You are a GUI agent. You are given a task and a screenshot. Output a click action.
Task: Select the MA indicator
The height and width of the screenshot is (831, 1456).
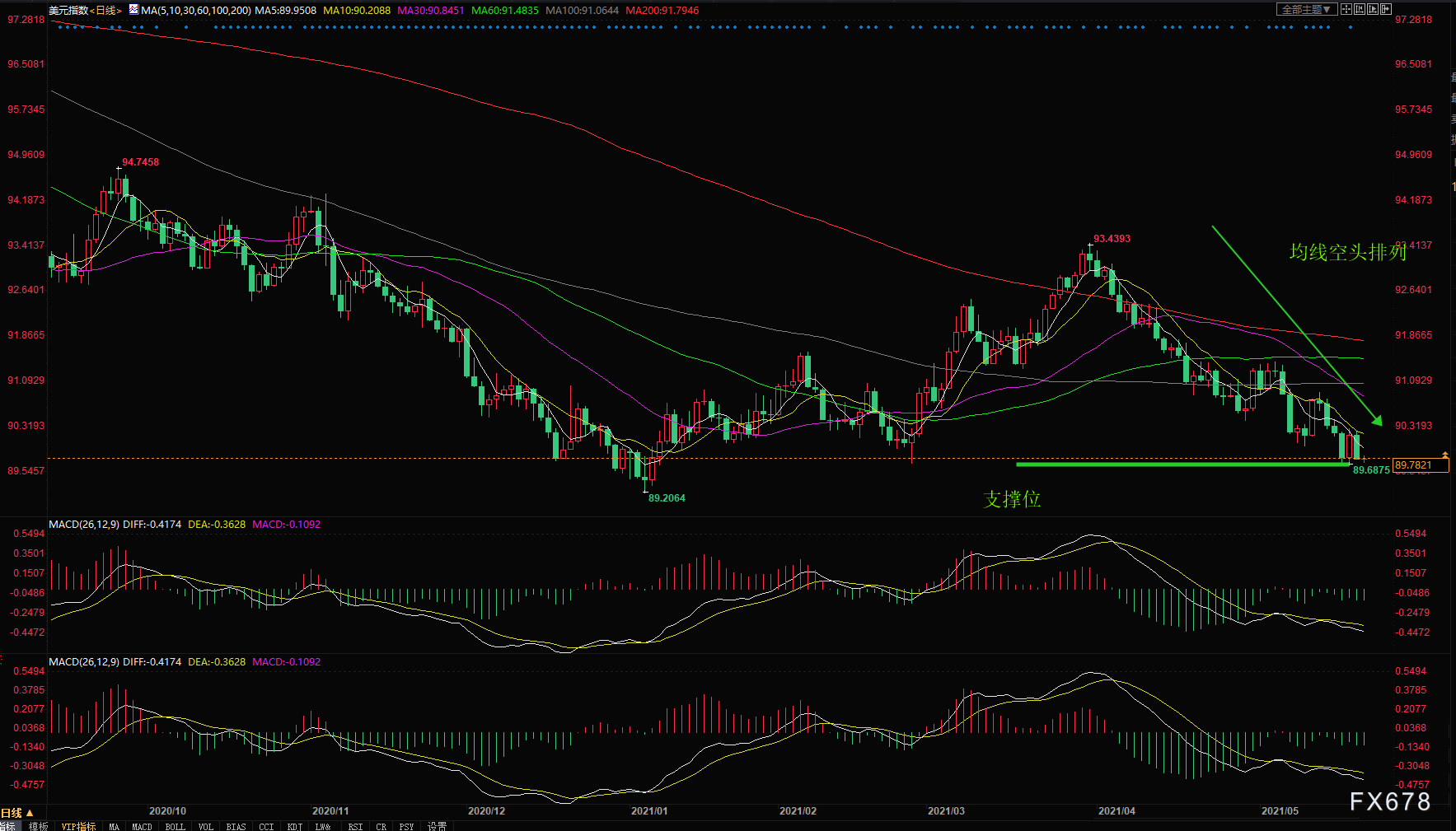click(114, 826)
